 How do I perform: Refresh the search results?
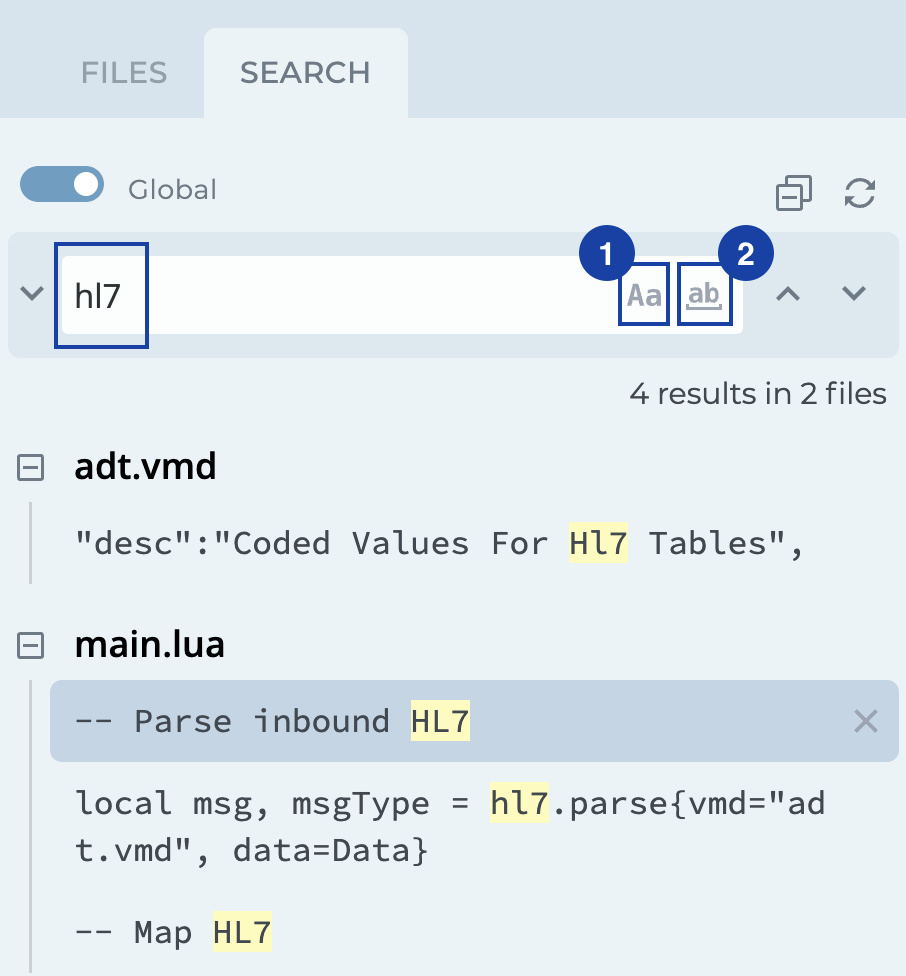[x=860, y=192]
